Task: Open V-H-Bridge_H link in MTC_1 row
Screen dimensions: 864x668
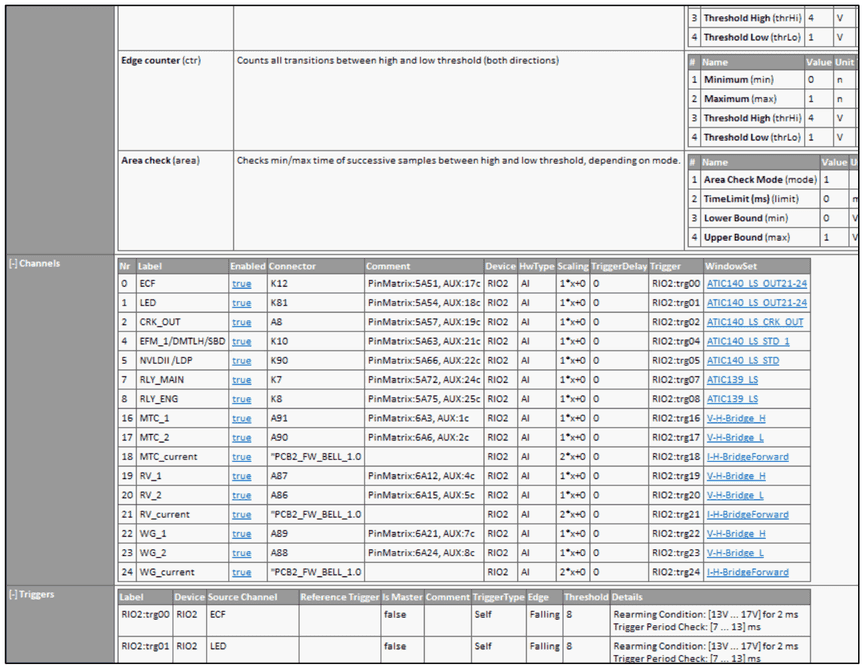Action: [x=736, y=418]
